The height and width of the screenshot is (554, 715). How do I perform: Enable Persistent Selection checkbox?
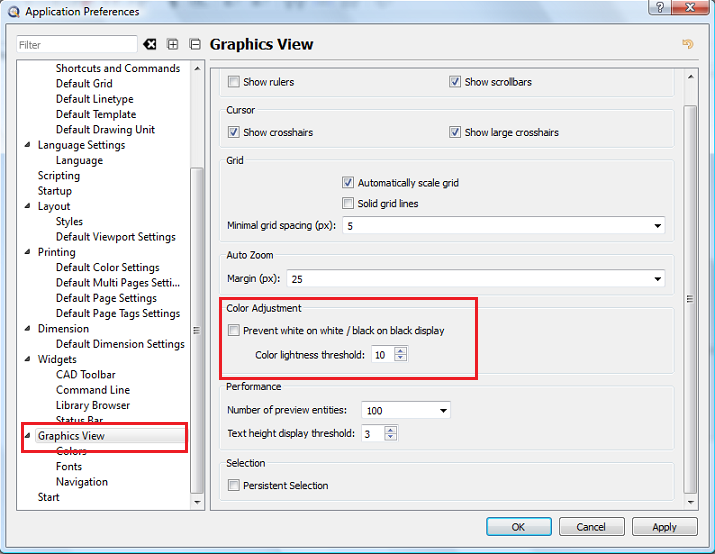(x=234, y=486)
